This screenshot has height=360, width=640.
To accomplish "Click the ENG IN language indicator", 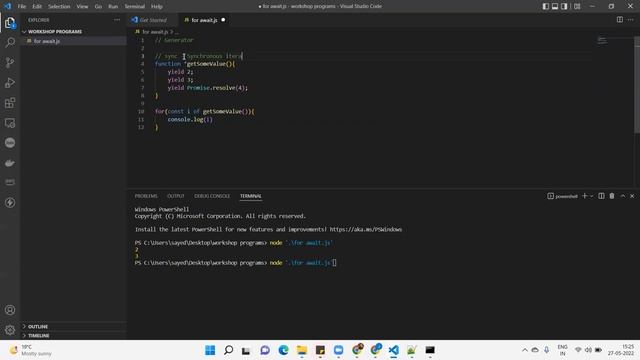I will pos(562,350).
